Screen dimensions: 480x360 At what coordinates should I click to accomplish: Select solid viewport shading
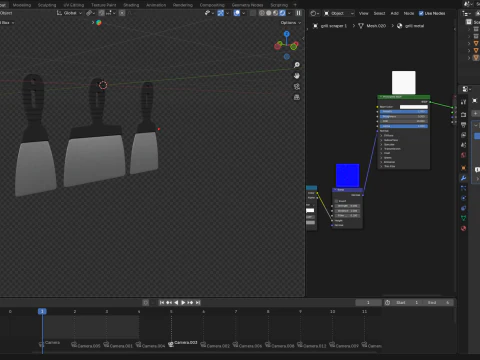(x=269, y=13)
